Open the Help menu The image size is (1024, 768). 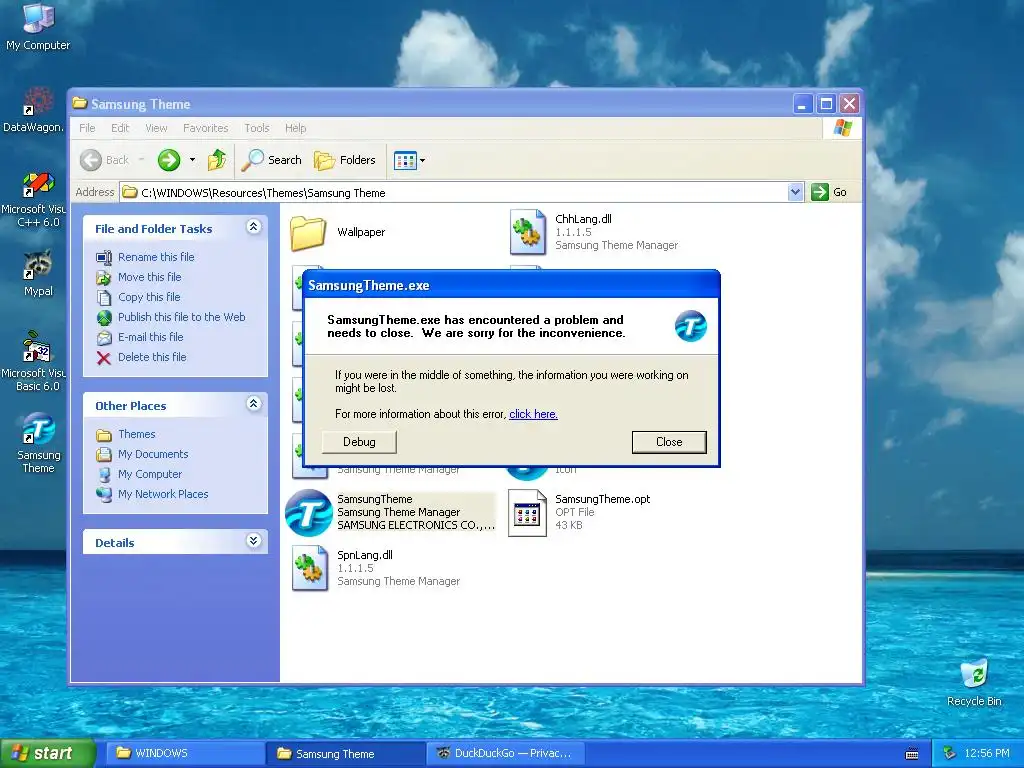pos(295,128)
